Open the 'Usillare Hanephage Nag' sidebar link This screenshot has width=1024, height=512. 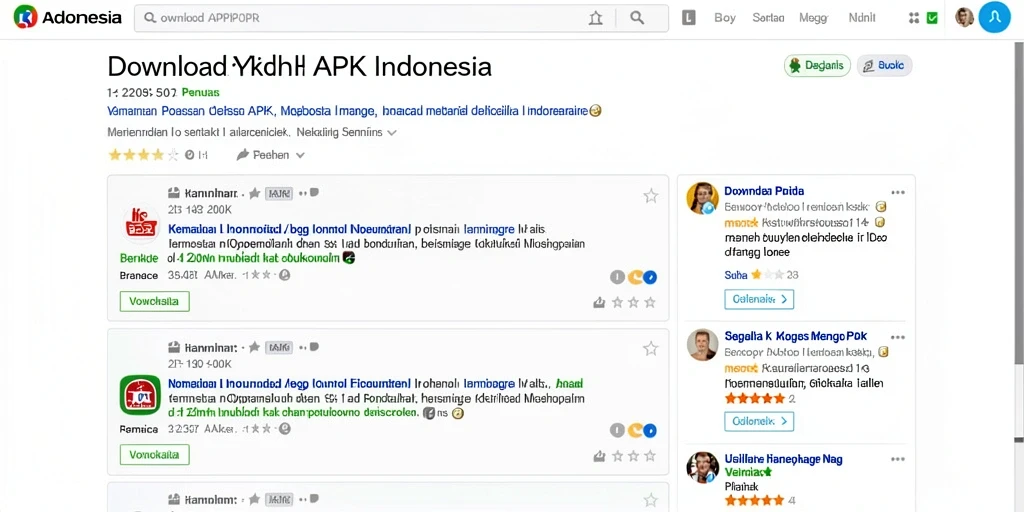(784, 459)
